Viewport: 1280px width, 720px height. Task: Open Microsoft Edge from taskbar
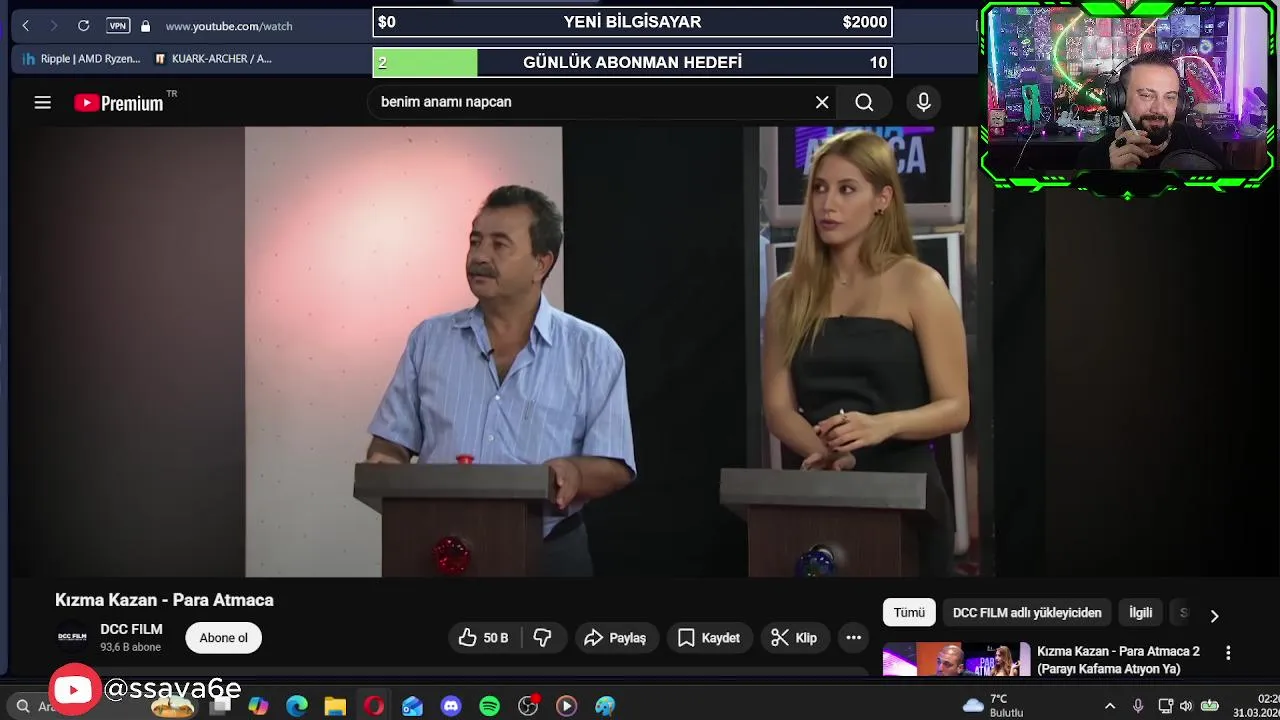tap(297, 706)
